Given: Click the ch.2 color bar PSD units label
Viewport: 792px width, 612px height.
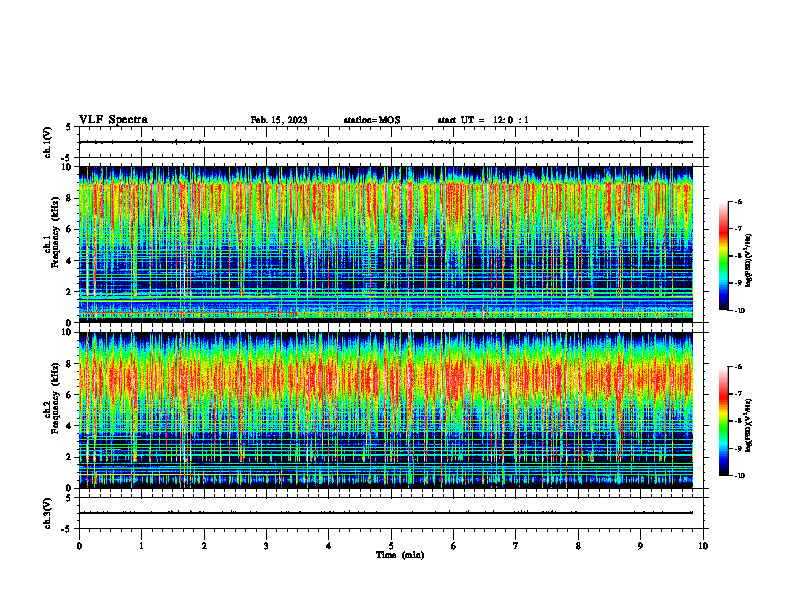Looking at the screenshot, I should 749,426.
